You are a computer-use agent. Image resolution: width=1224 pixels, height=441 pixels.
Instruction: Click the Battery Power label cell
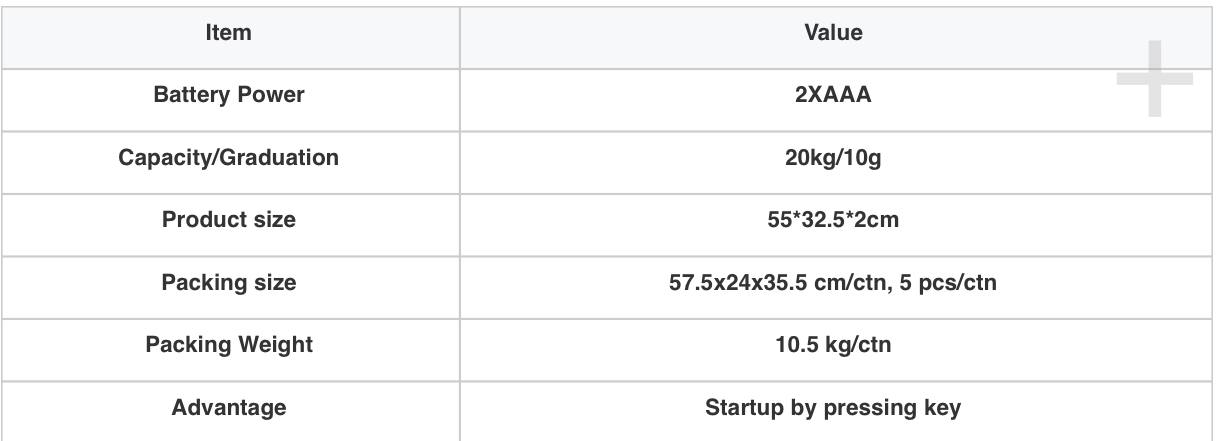click(x=228, y=97)
